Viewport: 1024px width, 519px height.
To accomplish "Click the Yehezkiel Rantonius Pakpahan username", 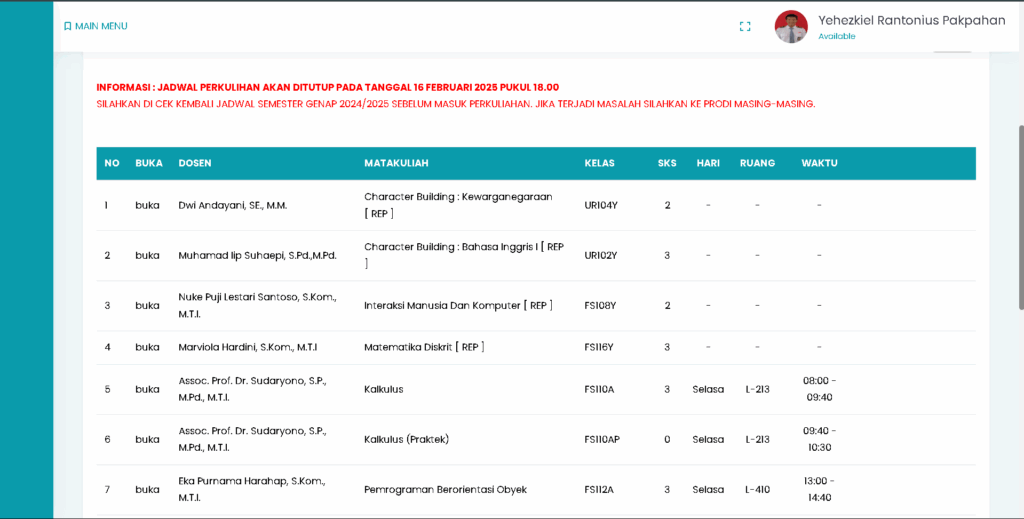I will point(911,20).
